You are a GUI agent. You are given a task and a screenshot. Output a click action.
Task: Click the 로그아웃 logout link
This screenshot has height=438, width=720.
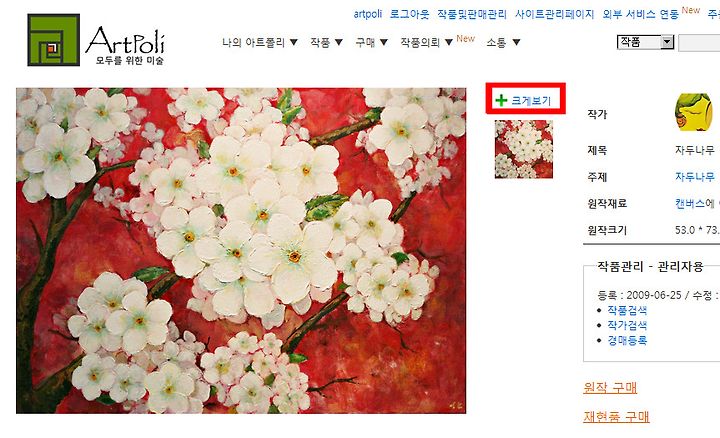coord(409,14)
